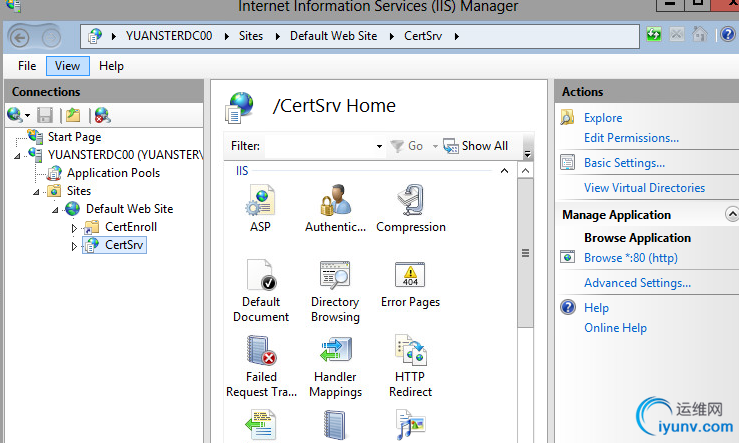Click the feature list scrollbar up arrow
Screen dimensions: 739x443
pyautogui.click(x=526, y=171)
